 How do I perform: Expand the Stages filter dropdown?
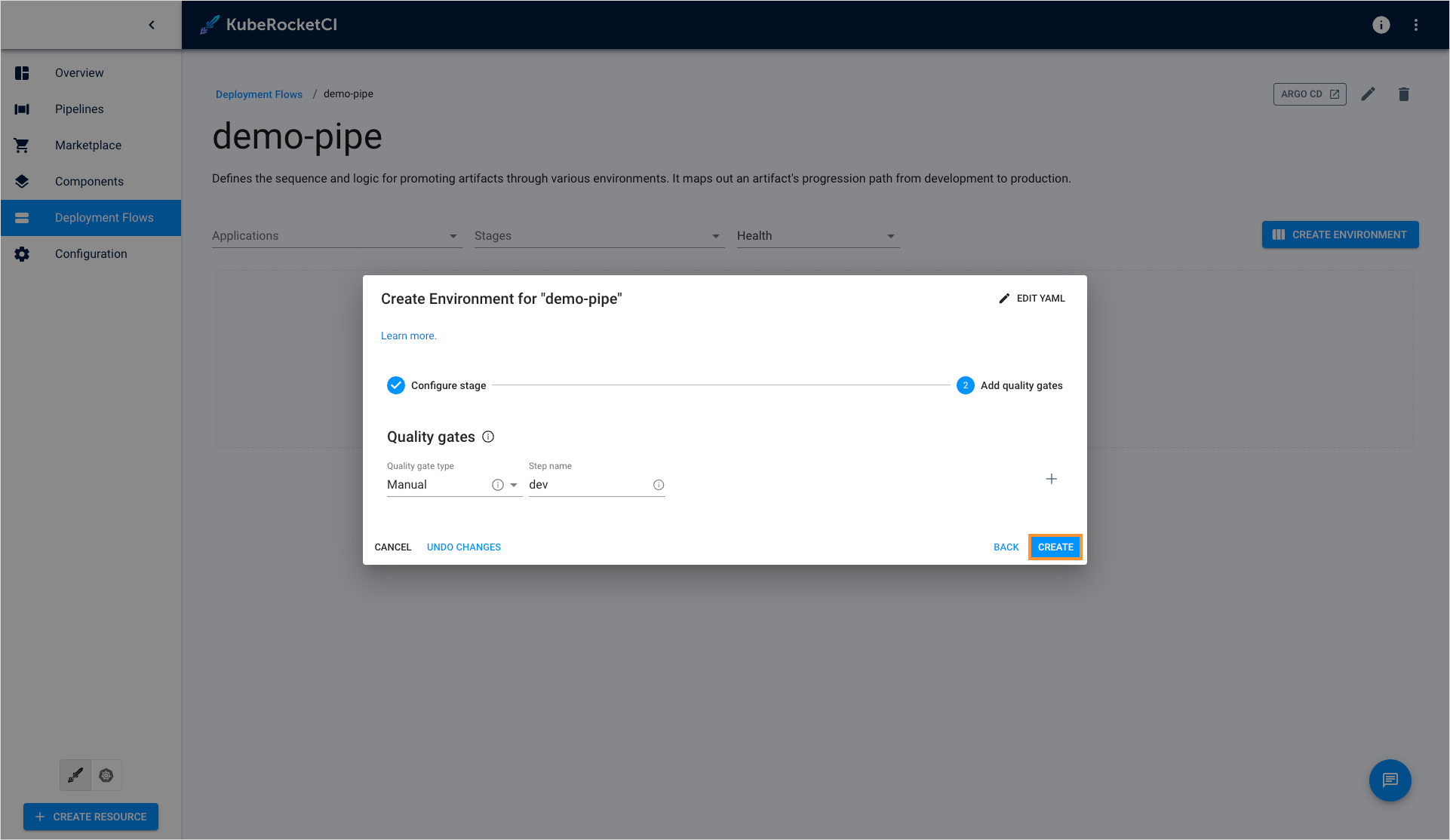(x=716, y=235)
